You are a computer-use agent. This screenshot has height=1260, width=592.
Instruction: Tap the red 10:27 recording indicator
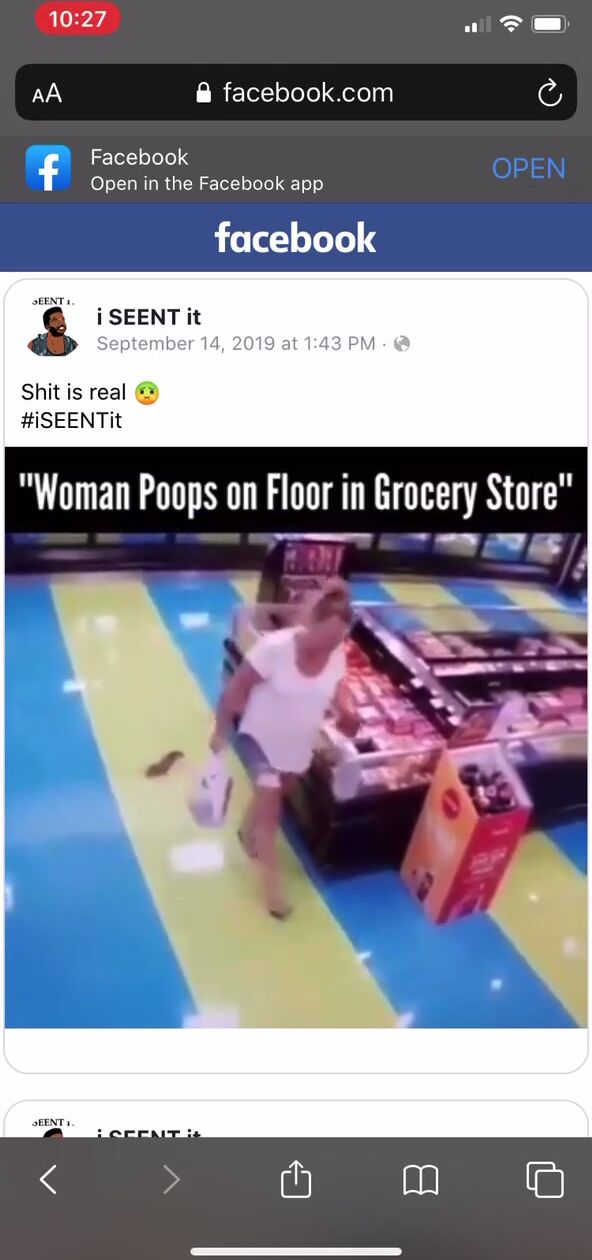point(77,19)
